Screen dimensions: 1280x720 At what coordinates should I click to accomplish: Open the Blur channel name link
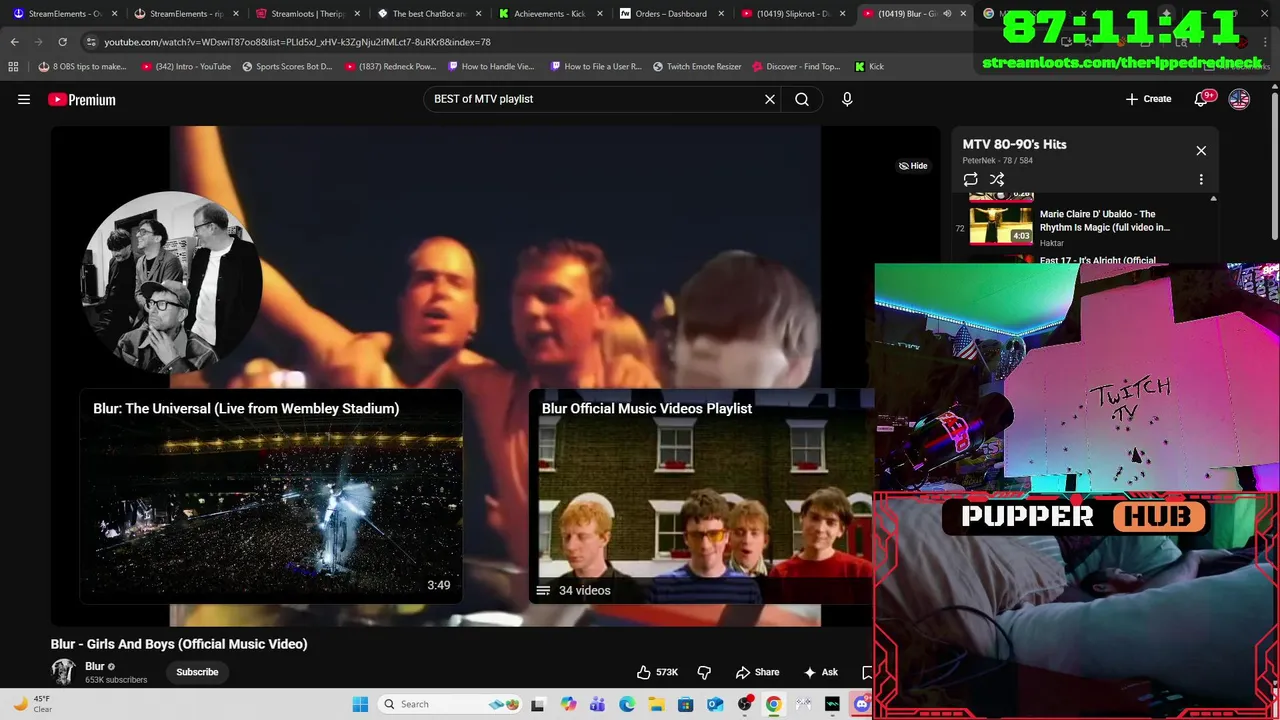click(x=95, y=666)
